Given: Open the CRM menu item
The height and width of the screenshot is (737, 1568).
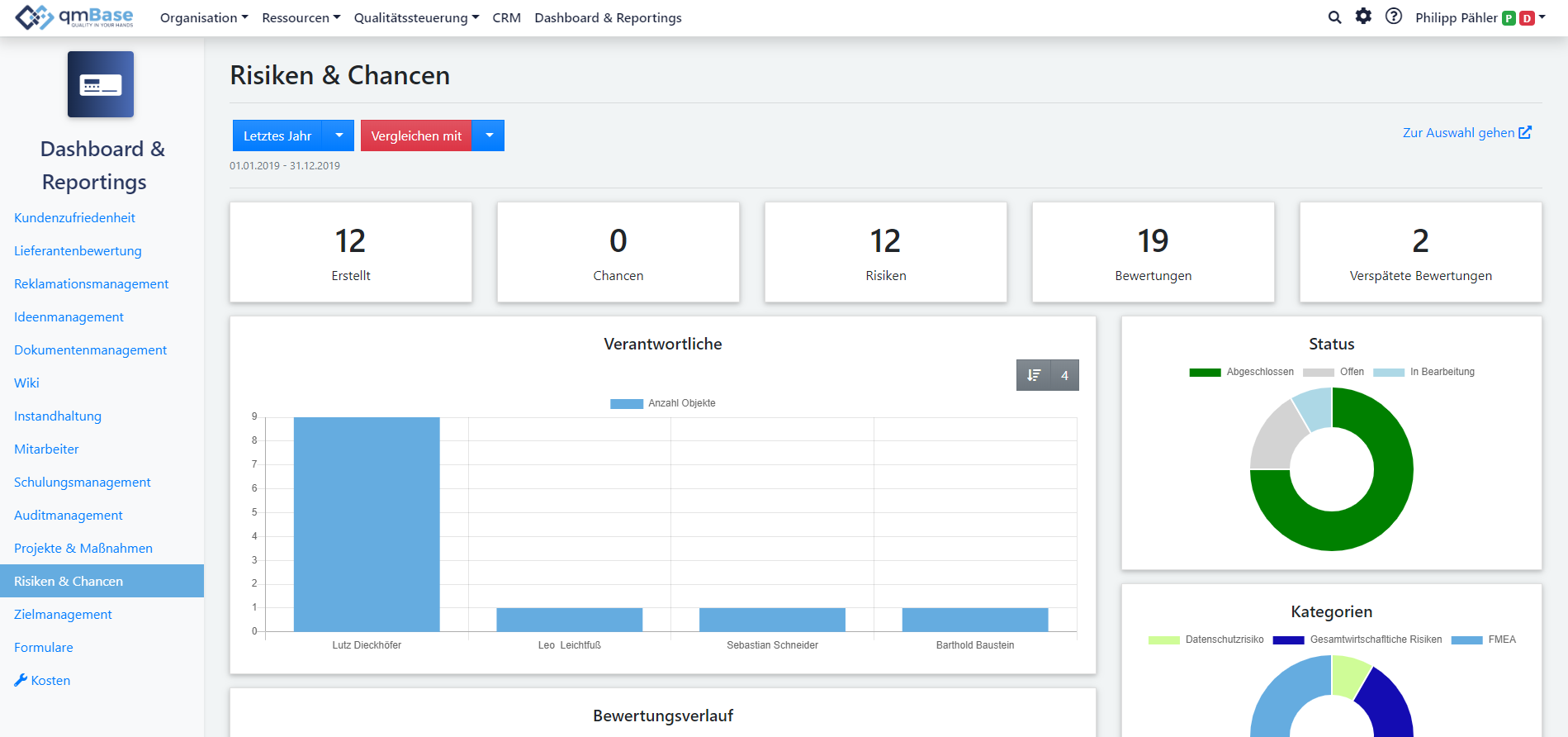Looking at the screenshot, I should pos(506,17).
